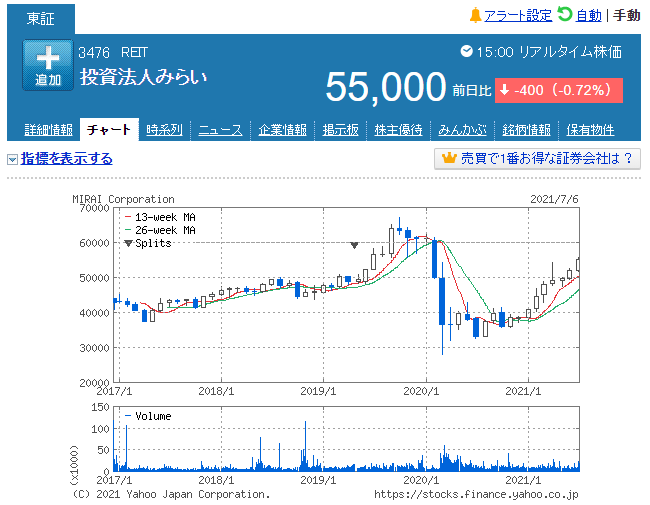
Task: Open the ニュース tab
Action: [220, 130]
